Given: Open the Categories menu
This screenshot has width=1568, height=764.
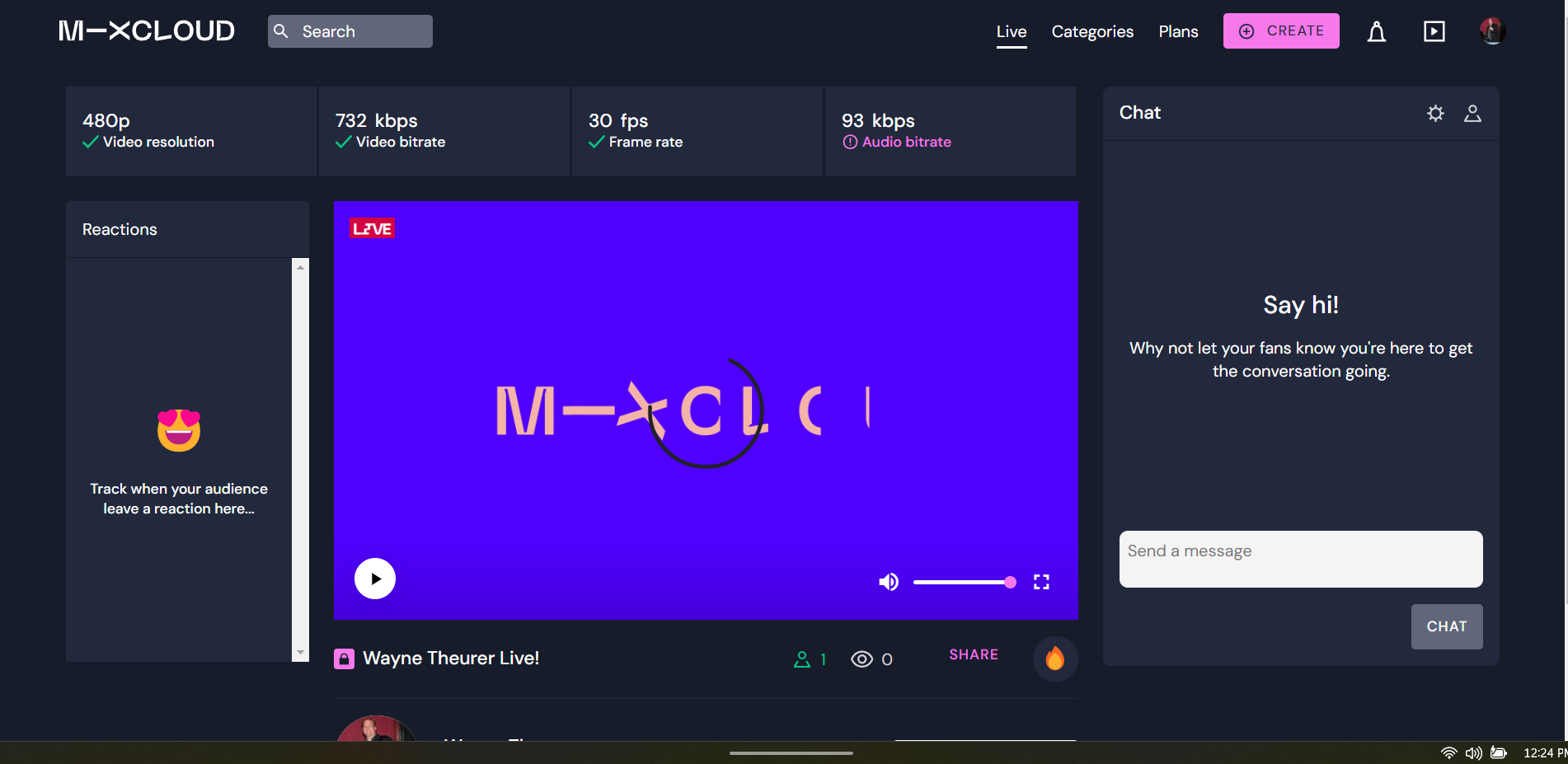Looking at the screenshot, I should (1092, 31).
